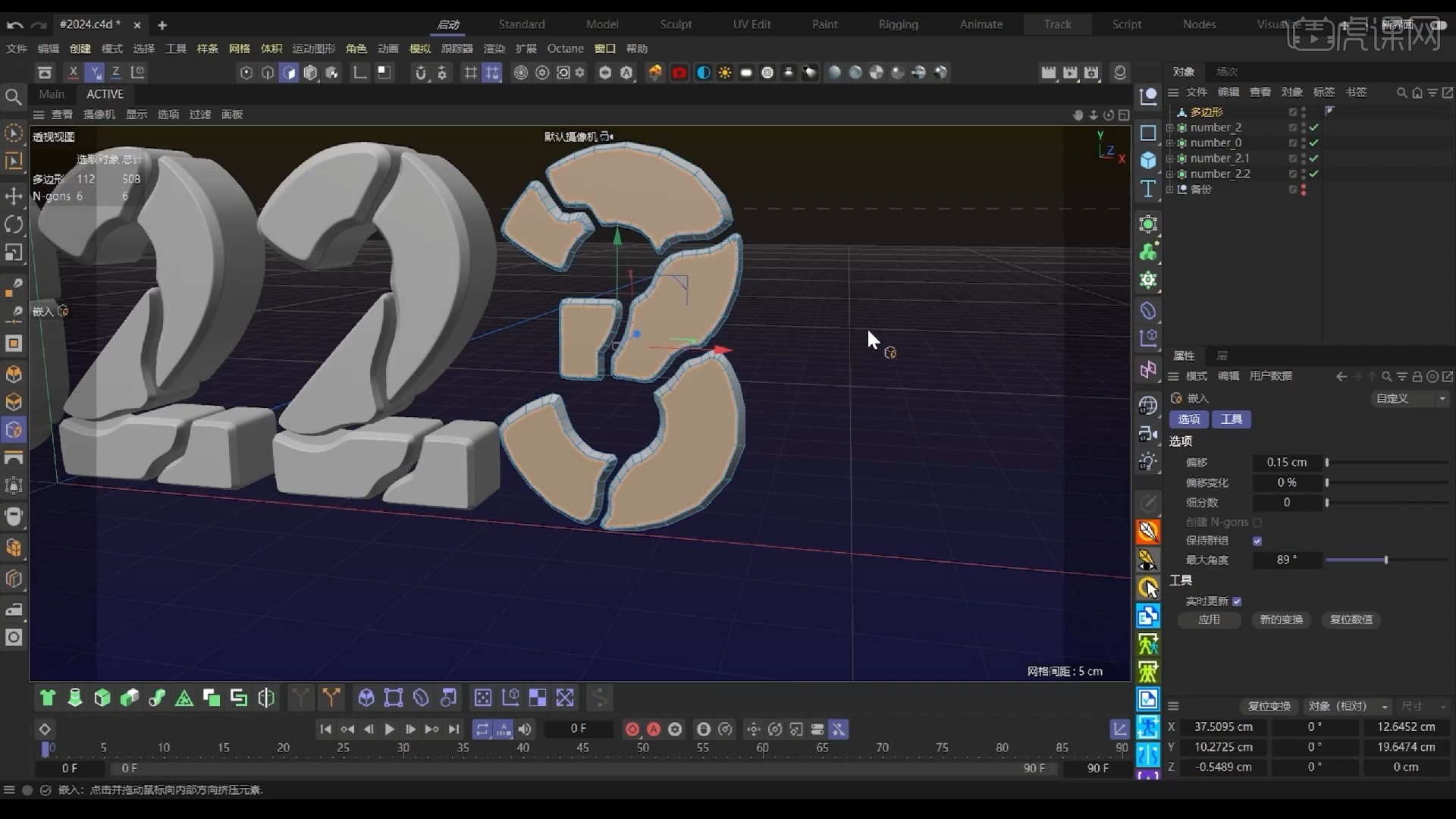Open viewport hamburger menu beside 查看
This screenshot has width=1456, height=819.
[x=39, y=115]
